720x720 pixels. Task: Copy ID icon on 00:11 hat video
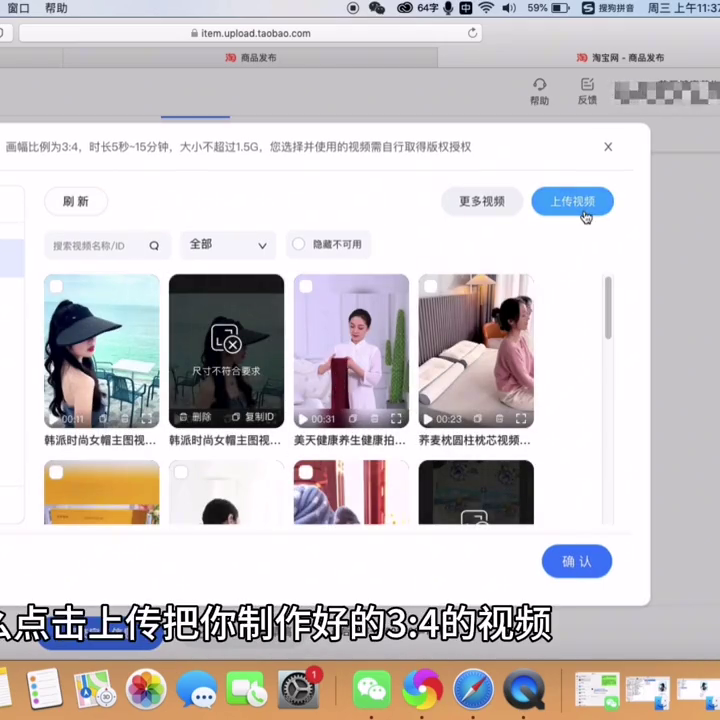point(103,418)
